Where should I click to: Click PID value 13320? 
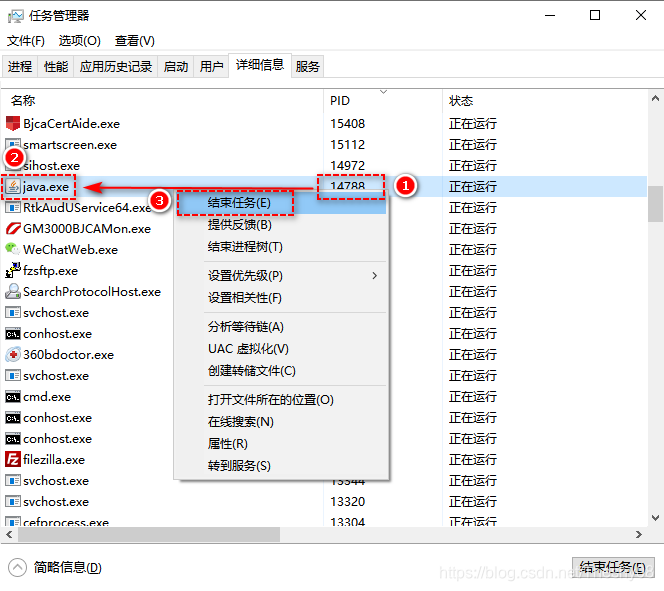[347, 502]
